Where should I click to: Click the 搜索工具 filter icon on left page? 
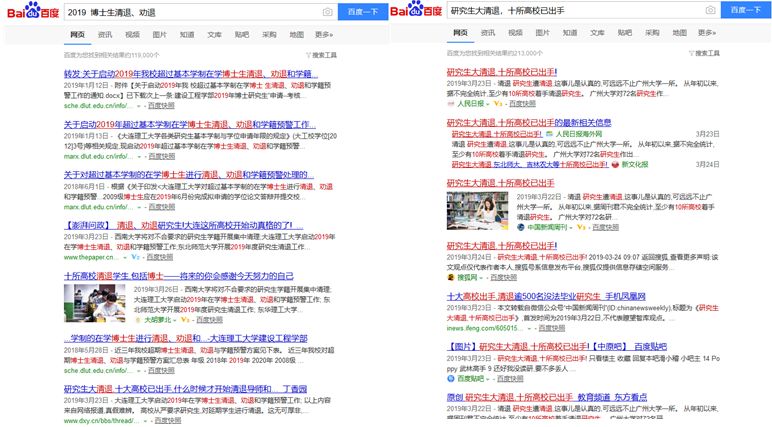click(308, 55)
